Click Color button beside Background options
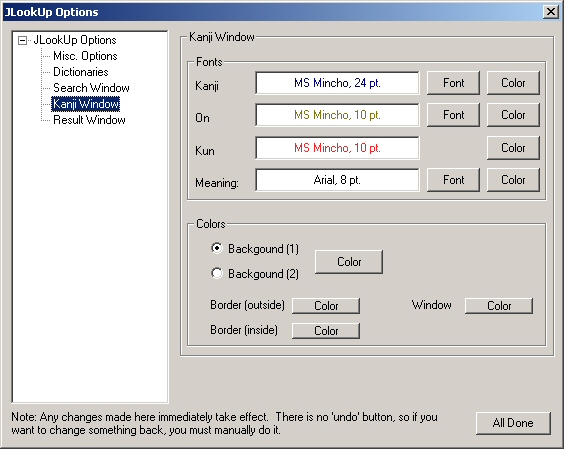This screenshot has width=564, height=449. 349,262
